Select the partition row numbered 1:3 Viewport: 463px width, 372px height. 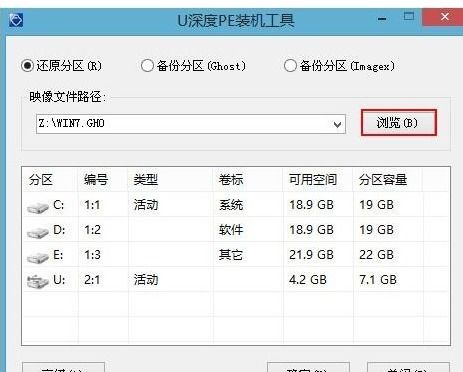click(236, 255)
